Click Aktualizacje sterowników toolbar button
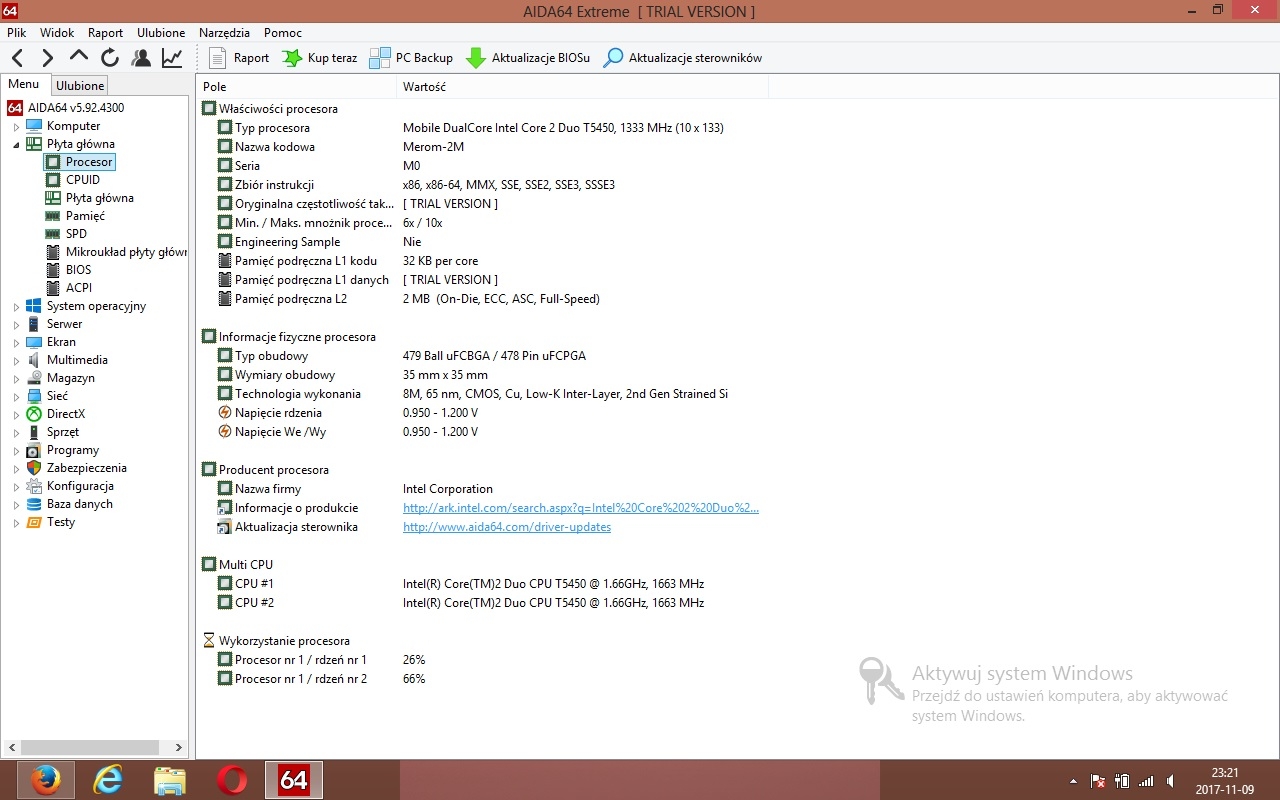1280x800 pixels. 683,58
